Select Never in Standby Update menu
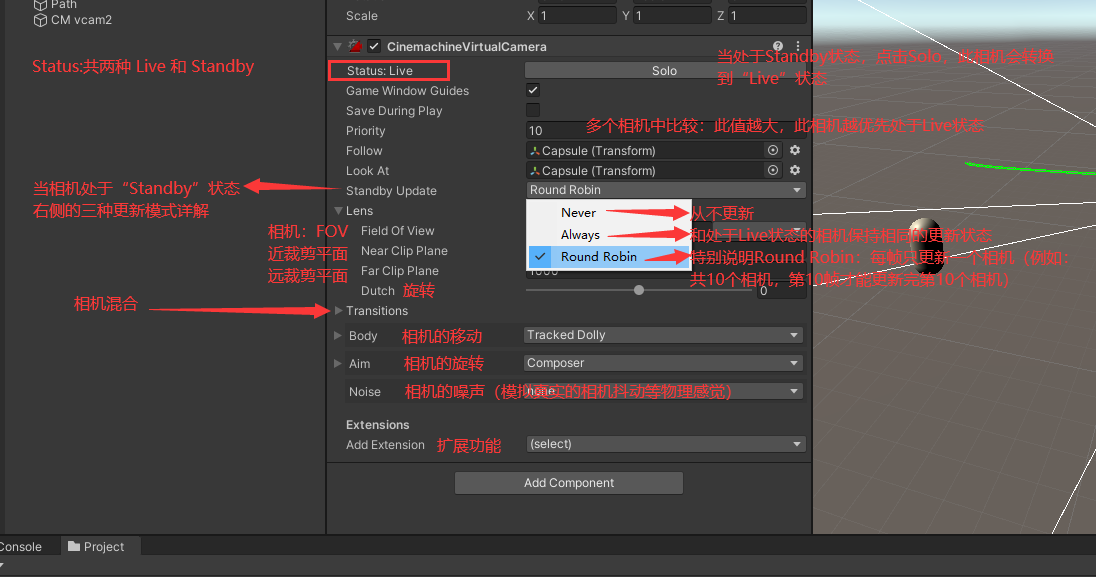Viewport: 1096px width, 577px height. pos(609,213)
